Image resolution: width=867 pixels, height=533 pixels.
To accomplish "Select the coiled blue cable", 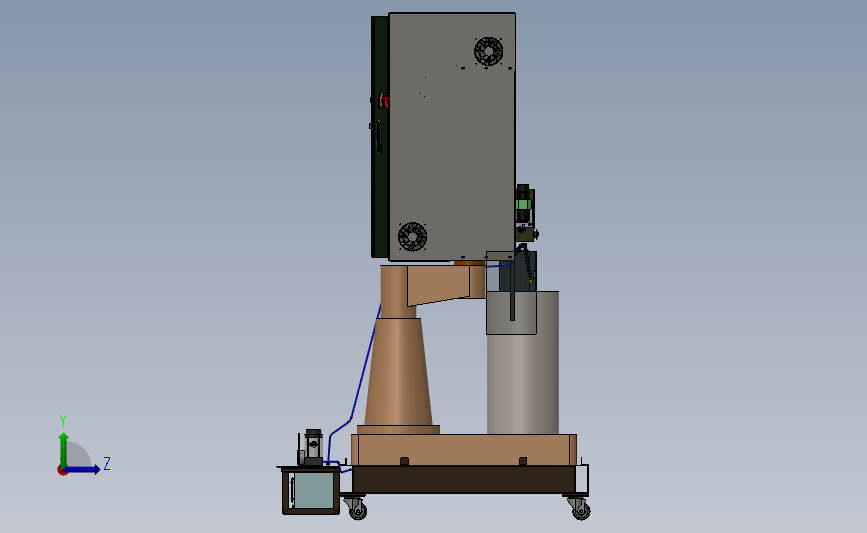I will [x=527, y=264].
